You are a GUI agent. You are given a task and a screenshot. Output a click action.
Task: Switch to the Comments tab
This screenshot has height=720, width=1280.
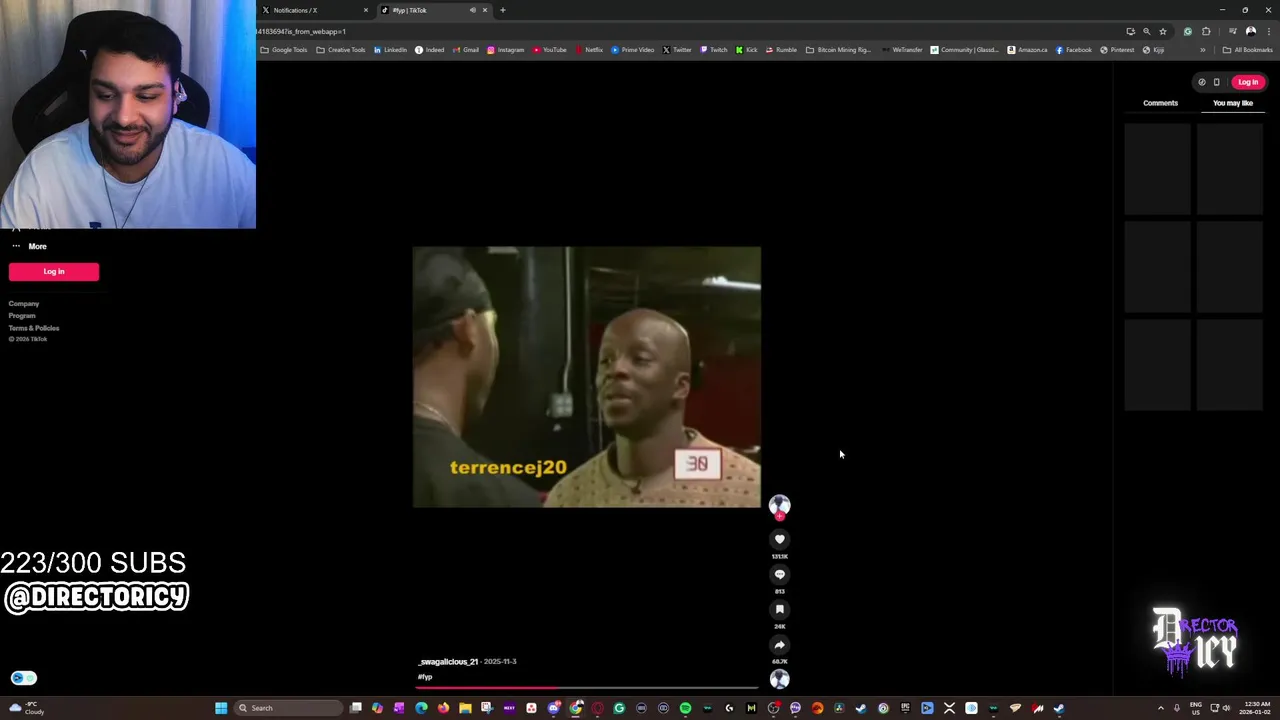click(1160, 103)
